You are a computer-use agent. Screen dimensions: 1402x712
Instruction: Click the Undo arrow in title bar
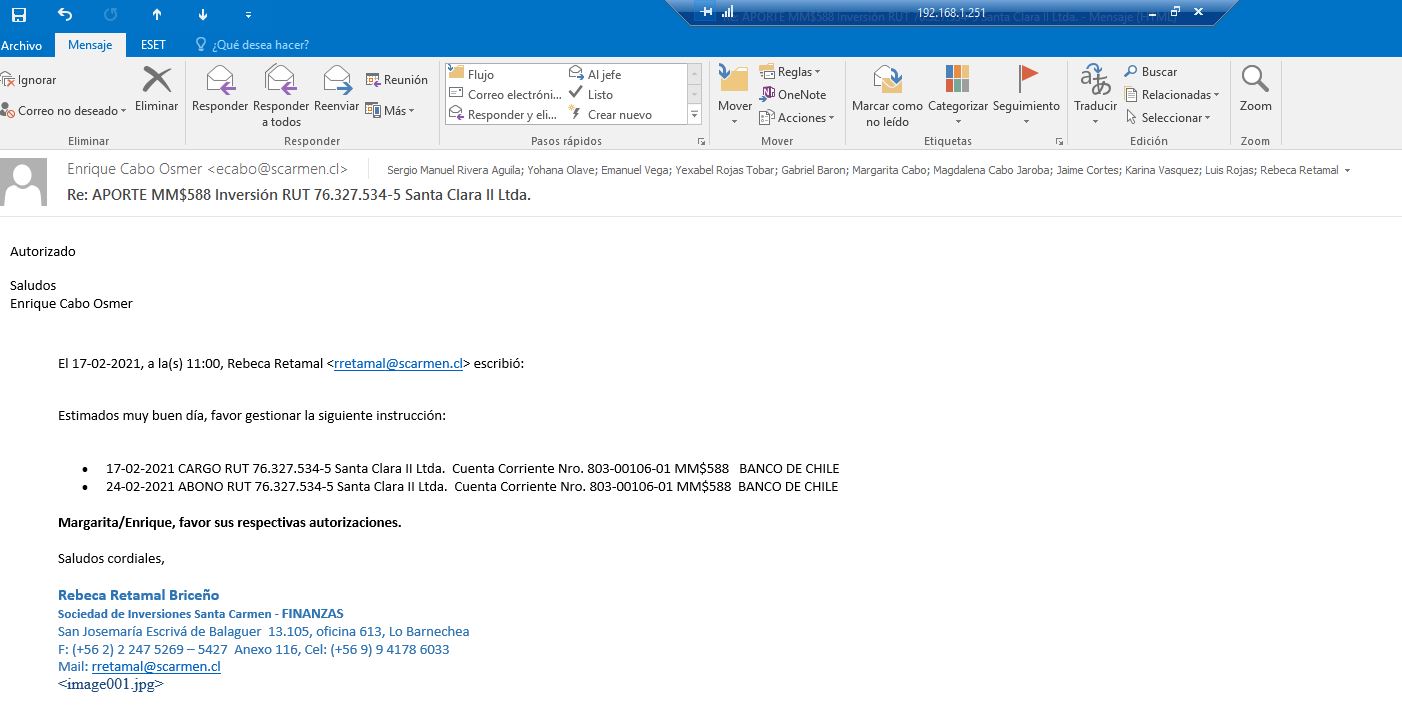tap(65, 15)
